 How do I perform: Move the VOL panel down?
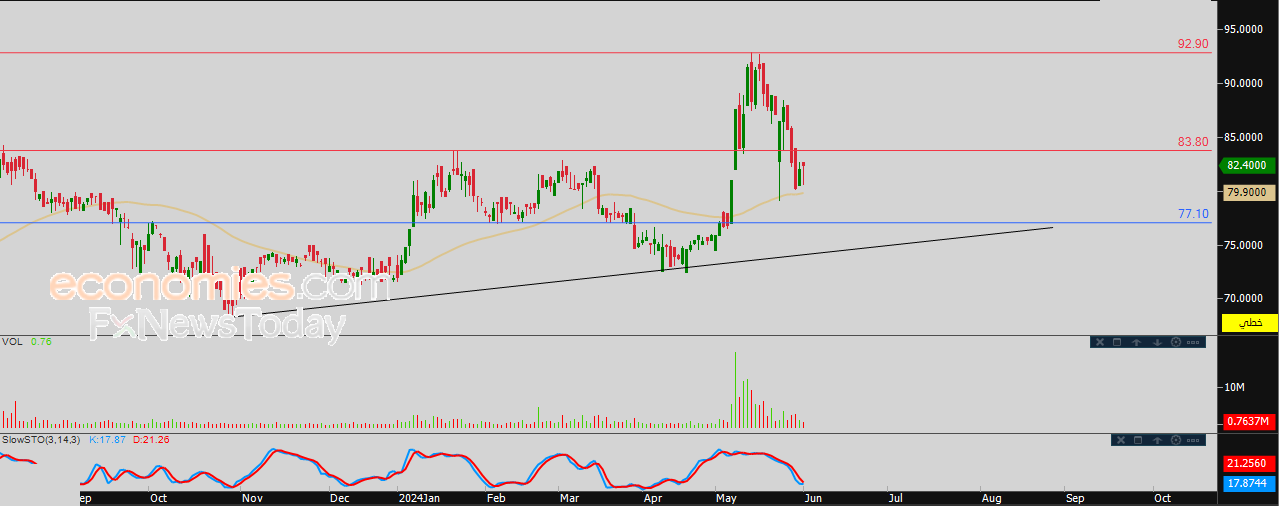1157,342
